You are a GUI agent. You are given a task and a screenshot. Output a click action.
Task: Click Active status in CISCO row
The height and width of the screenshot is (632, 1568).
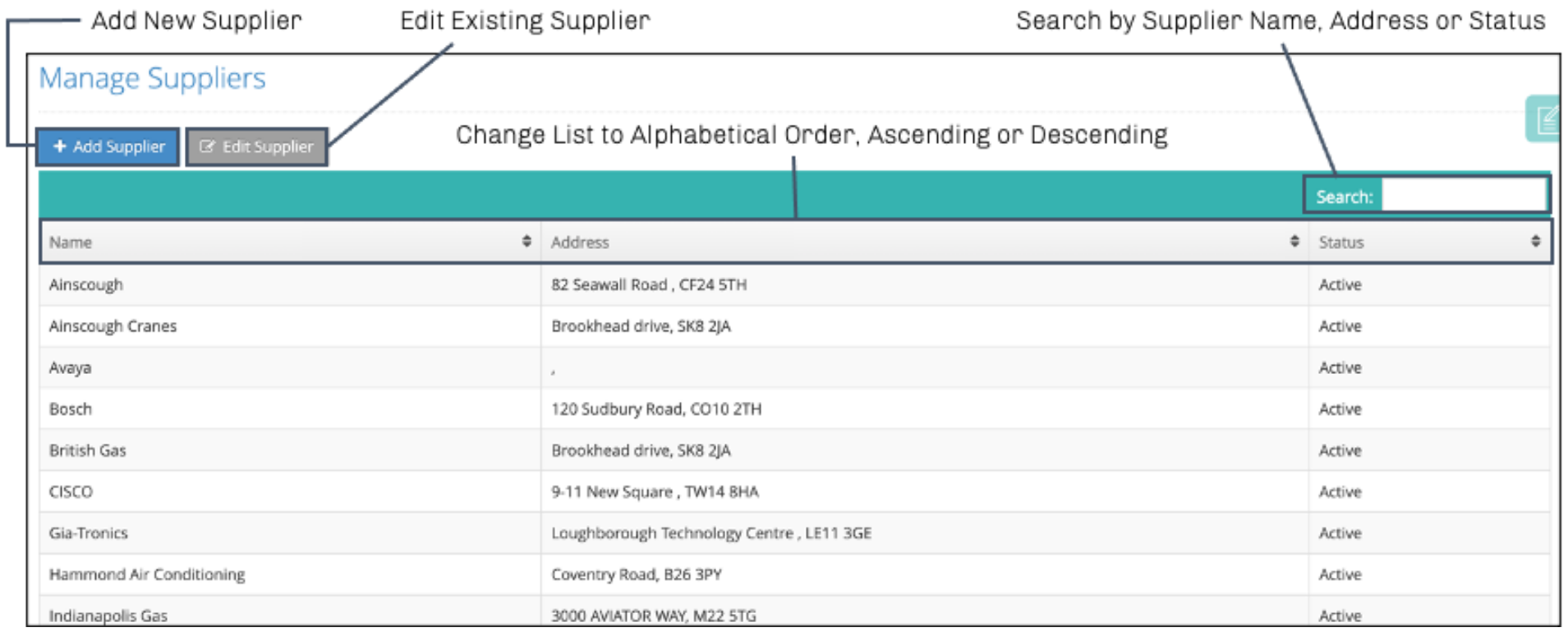tap(1340, 491)
